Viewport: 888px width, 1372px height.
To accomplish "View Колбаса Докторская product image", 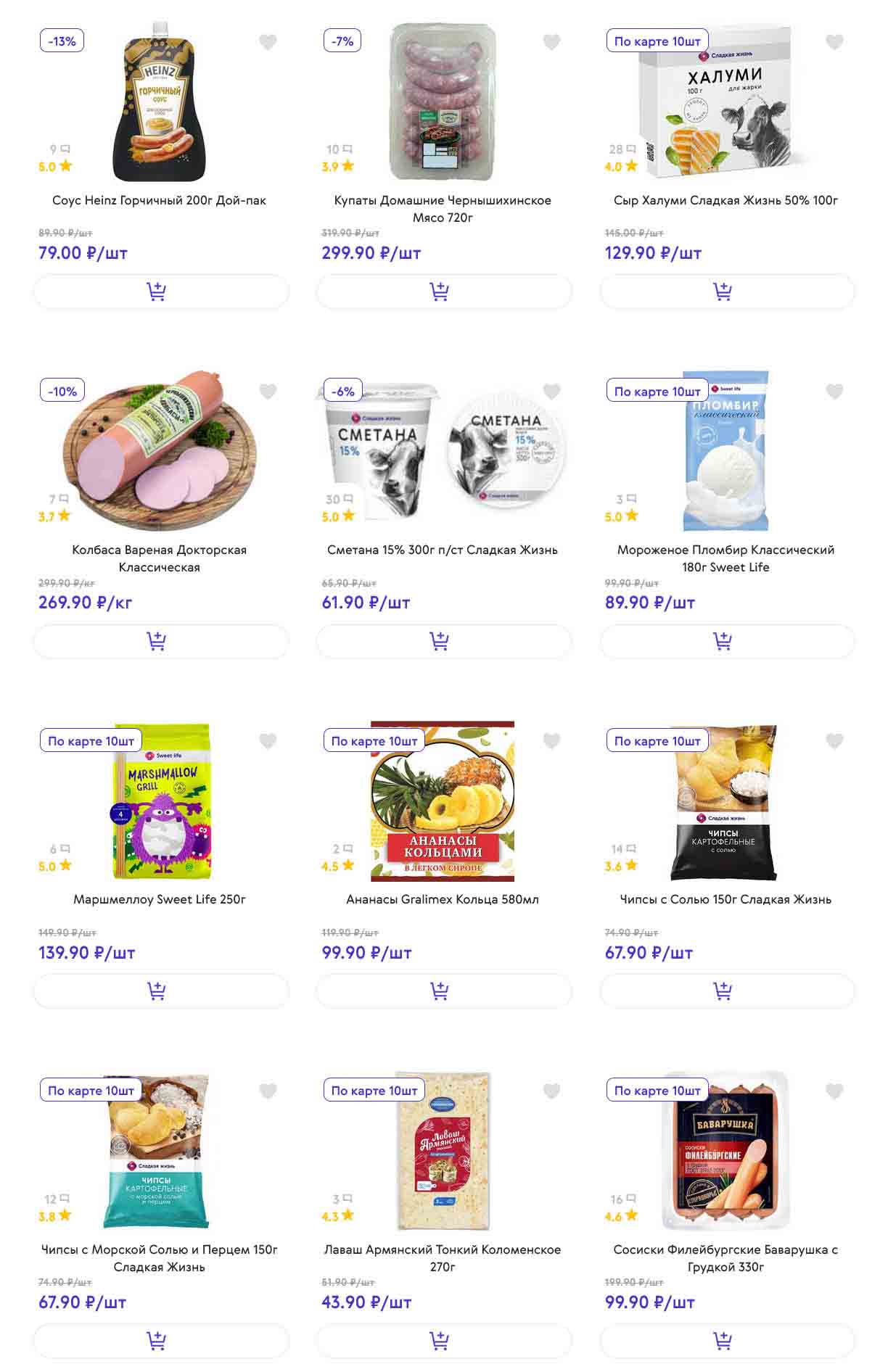I will (x=160, y=450).
